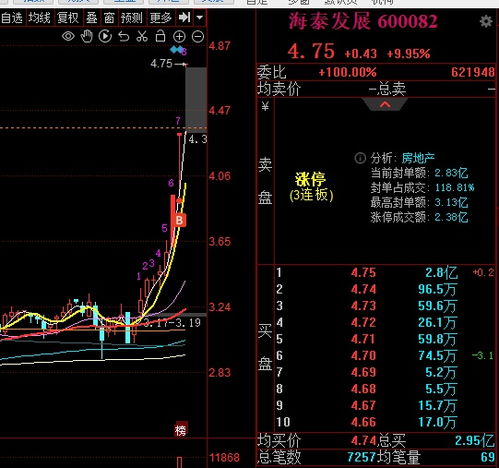Screen dimensions: 499x468
Task: Click the 3.17-3.19 gap label on chart
Action: pyautogui.click(x=172, y=323)
